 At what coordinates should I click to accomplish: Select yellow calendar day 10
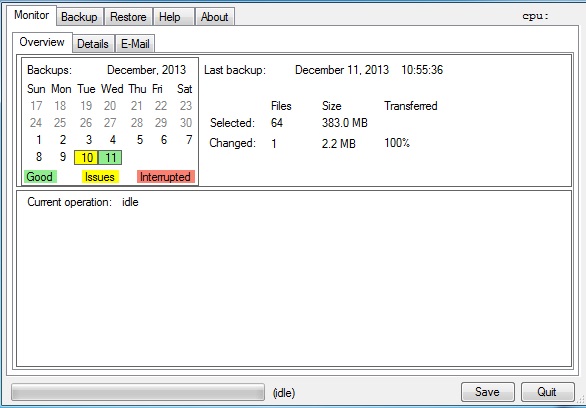point(86,158)
